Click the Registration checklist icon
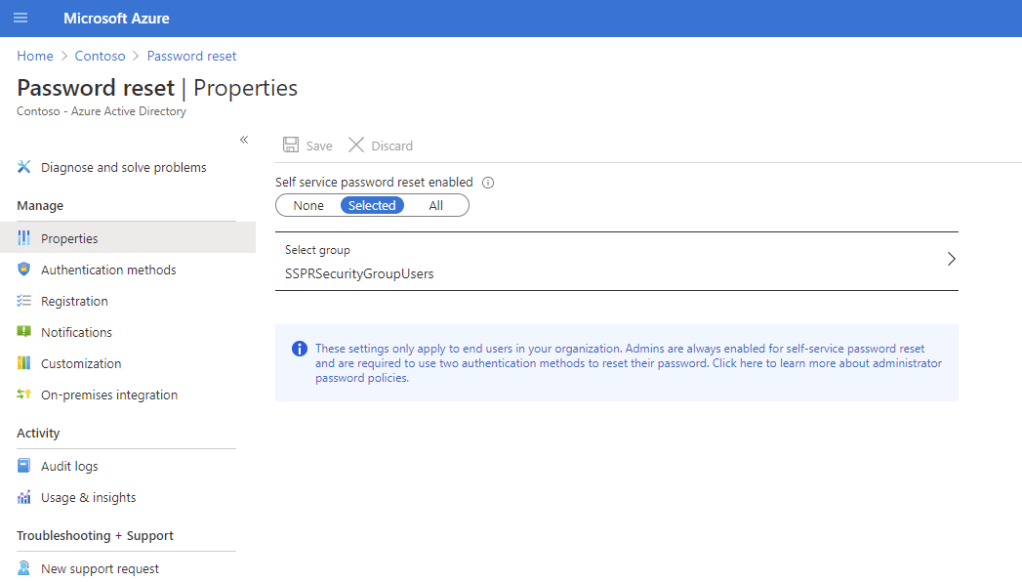 tap(24, 301)
